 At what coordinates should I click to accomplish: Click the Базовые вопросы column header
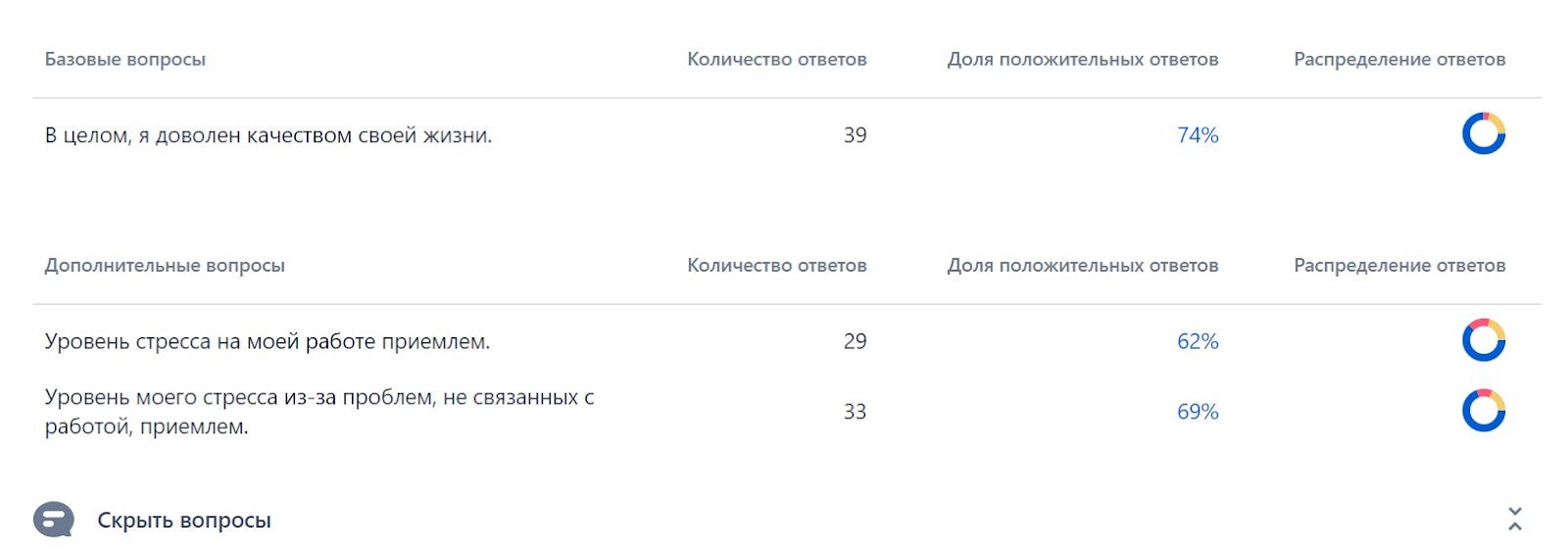[x=125, y=60]
